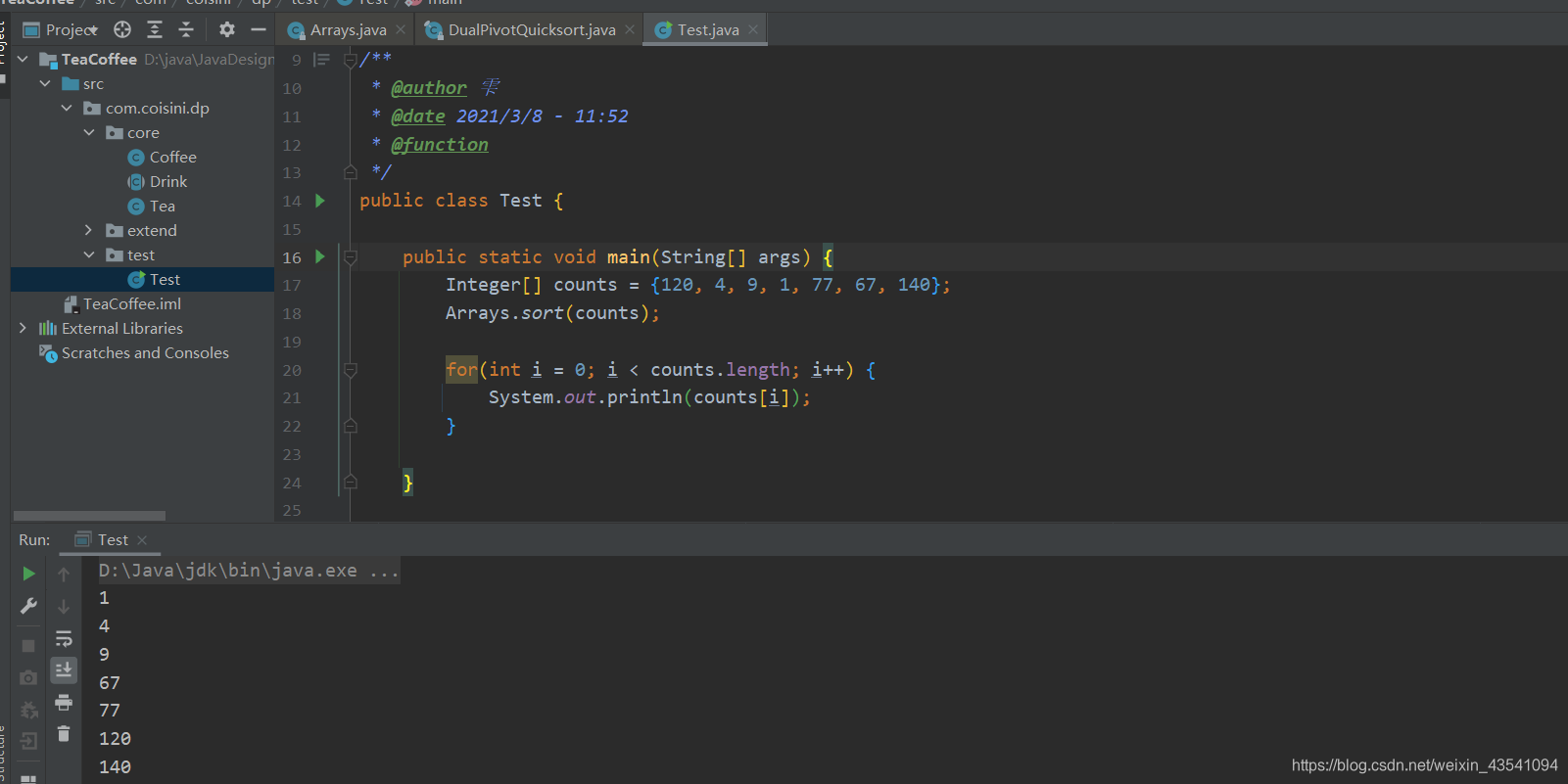Viewport: 1568px width, 784px height.
Task: Click console output value '140'
Action: 115,767
